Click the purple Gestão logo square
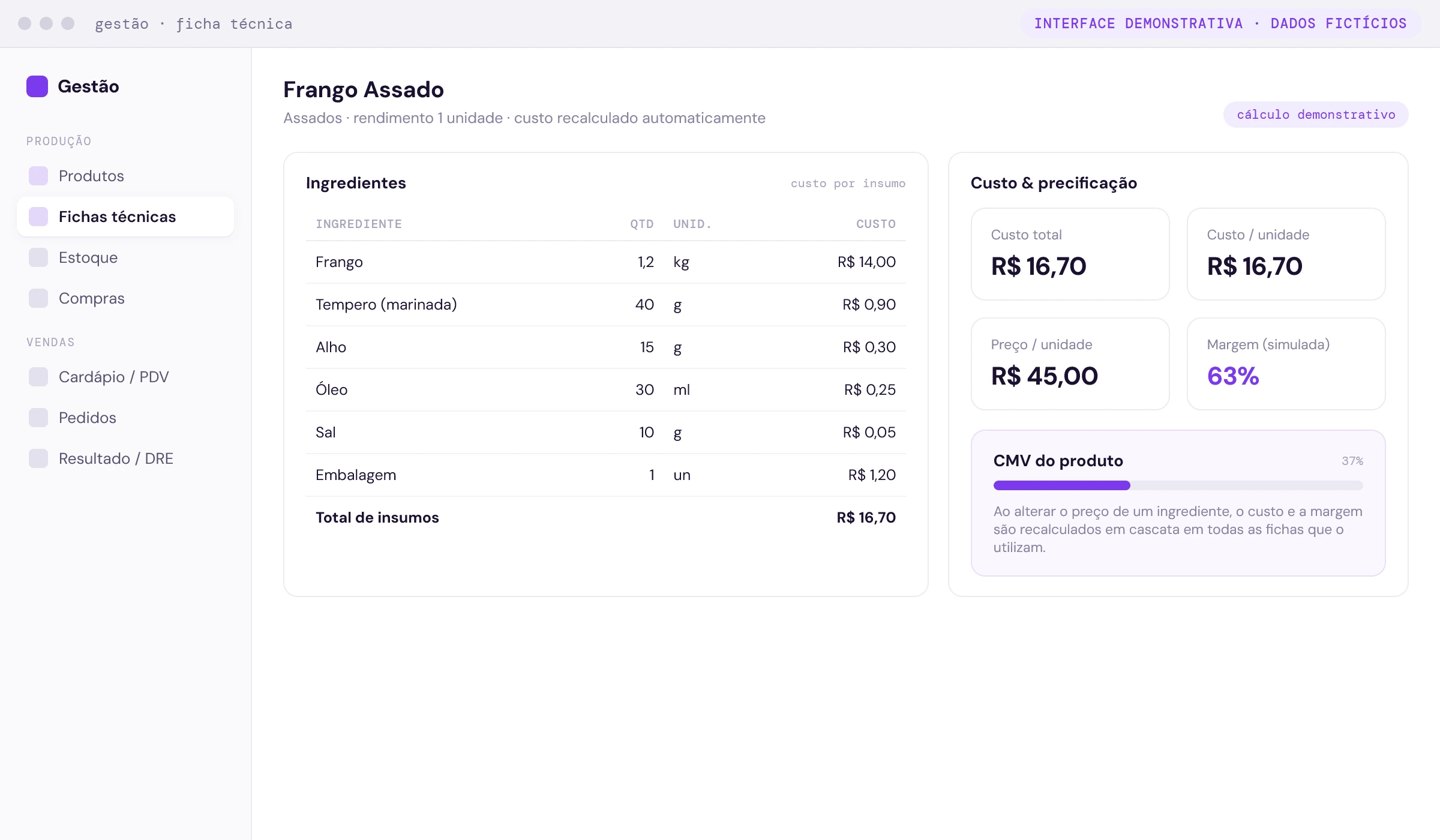The width and height of the screenshot is (1440, 840). click(x=37, y=86)
